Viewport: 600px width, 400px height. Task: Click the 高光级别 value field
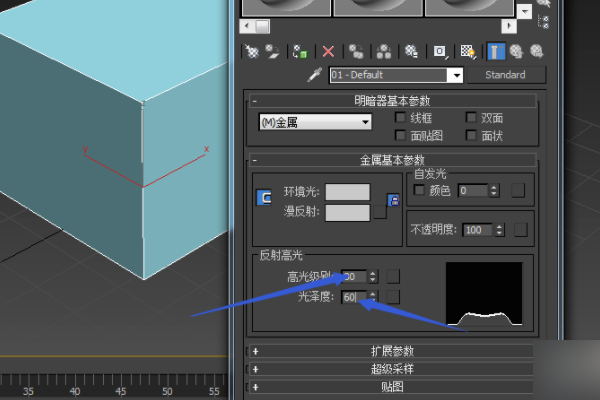pos(354,276)
